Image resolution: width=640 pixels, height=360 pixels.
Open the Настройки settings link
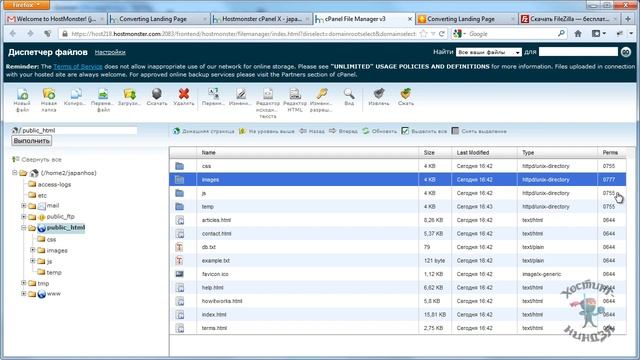point(110,52)
